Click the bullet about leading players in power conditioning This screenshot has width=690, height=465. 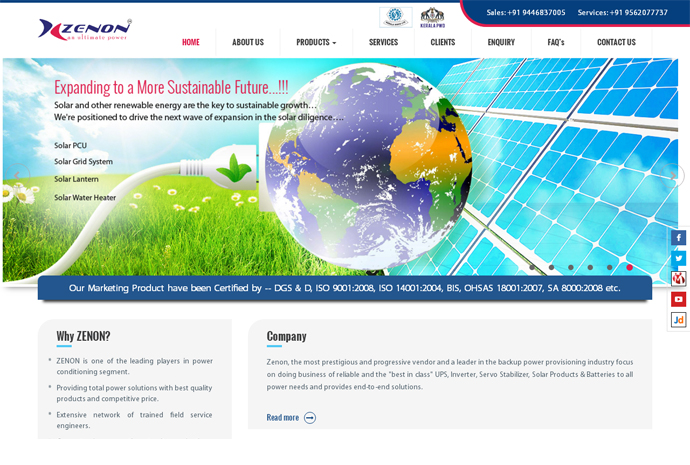134,366
